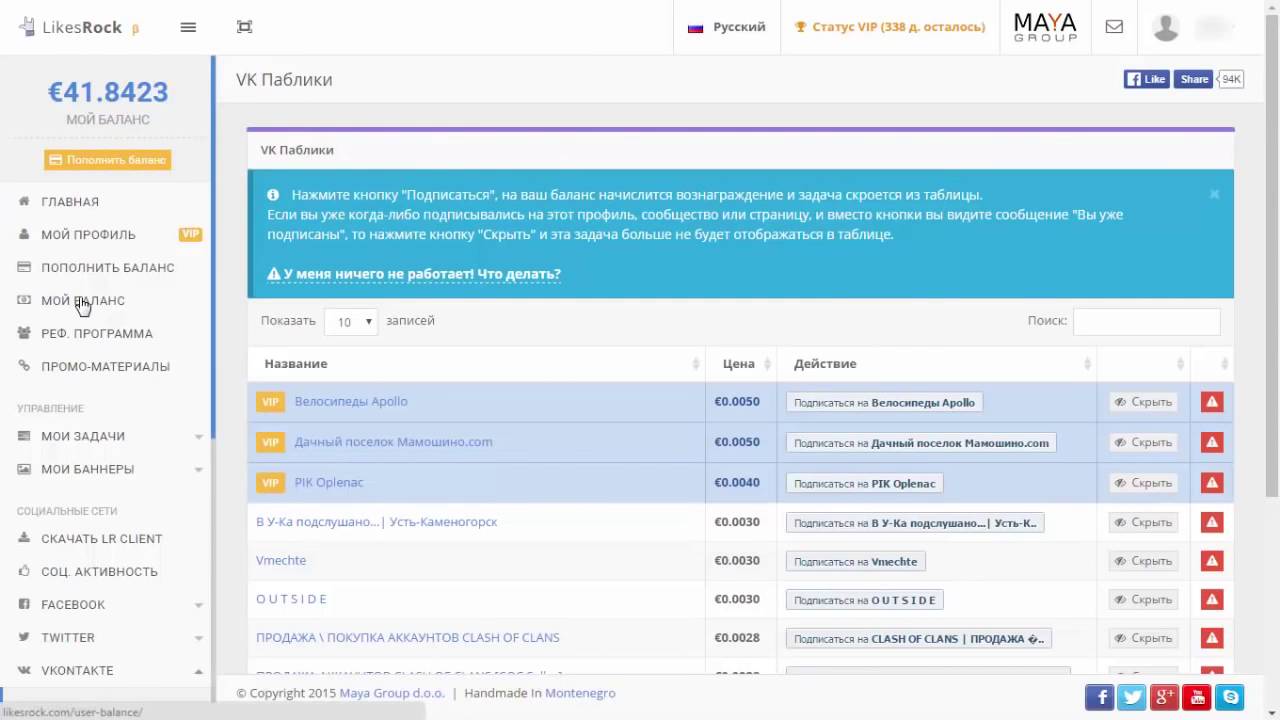Go to ГЛАВНАЯ in sidebar
1280x720 pixels.
pyautogui.click(x=70, y=201)
